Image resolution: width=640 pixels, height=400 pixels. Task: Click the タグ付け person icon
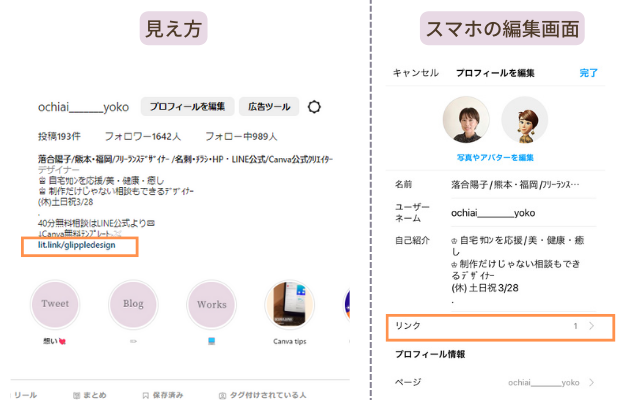(x=222, y=395)
